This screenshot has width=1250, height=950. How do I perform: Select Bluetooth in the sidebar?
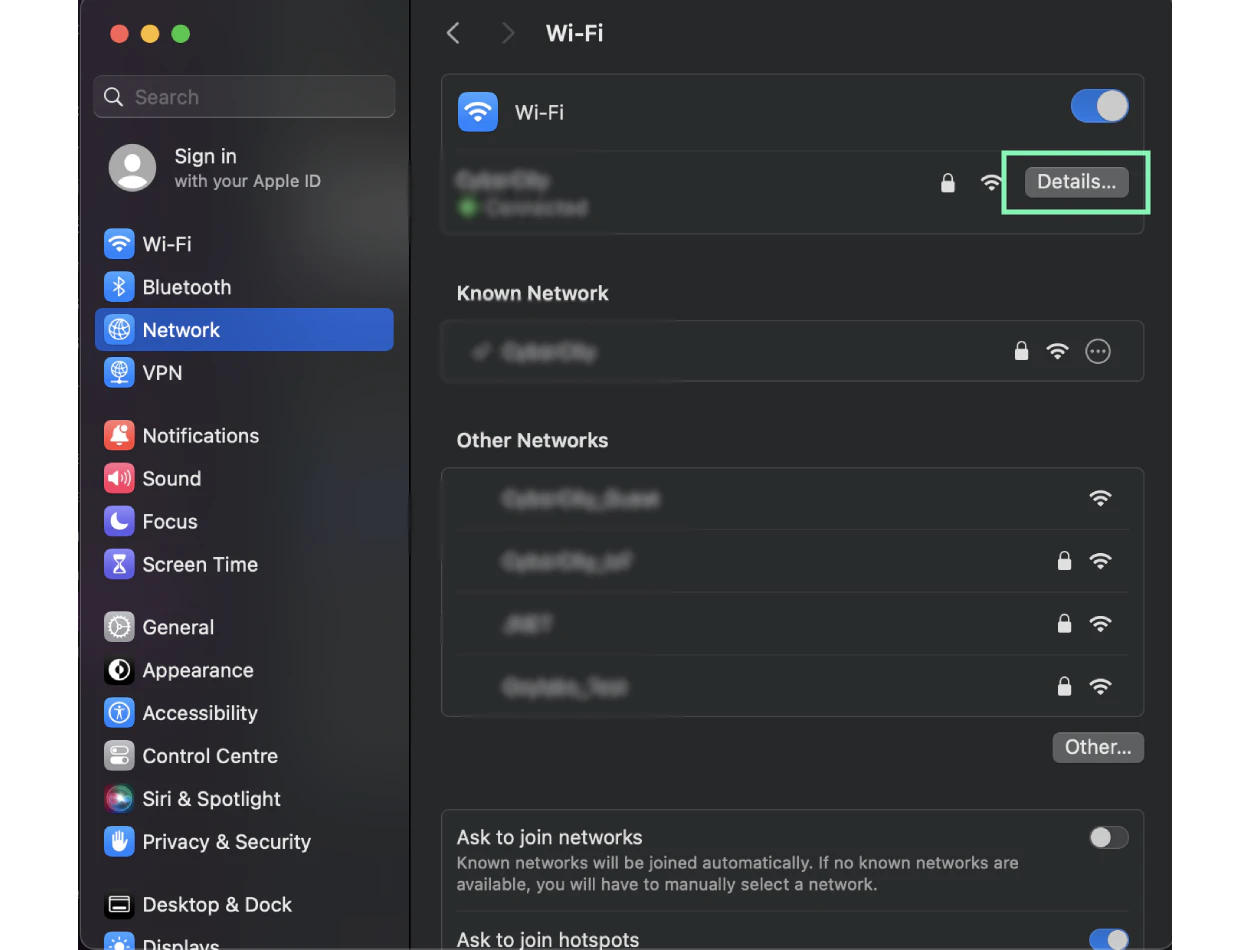tap(244, 287)
